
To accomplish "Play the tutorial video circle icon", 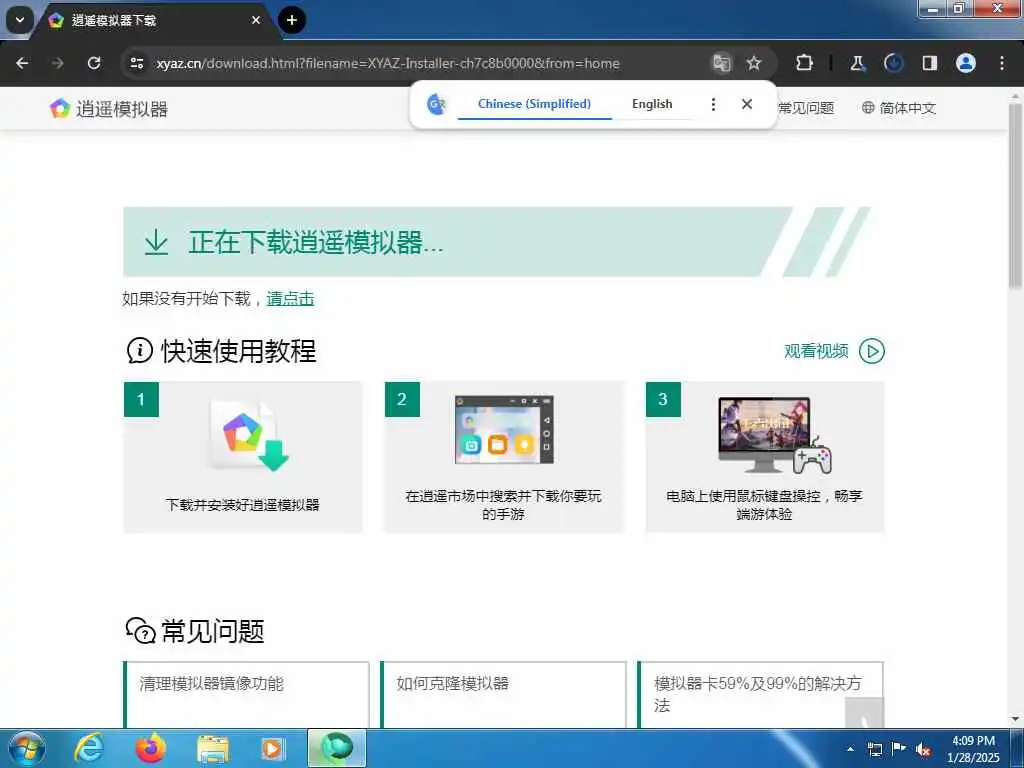I will pyautogui.click(x=872, y=351).
